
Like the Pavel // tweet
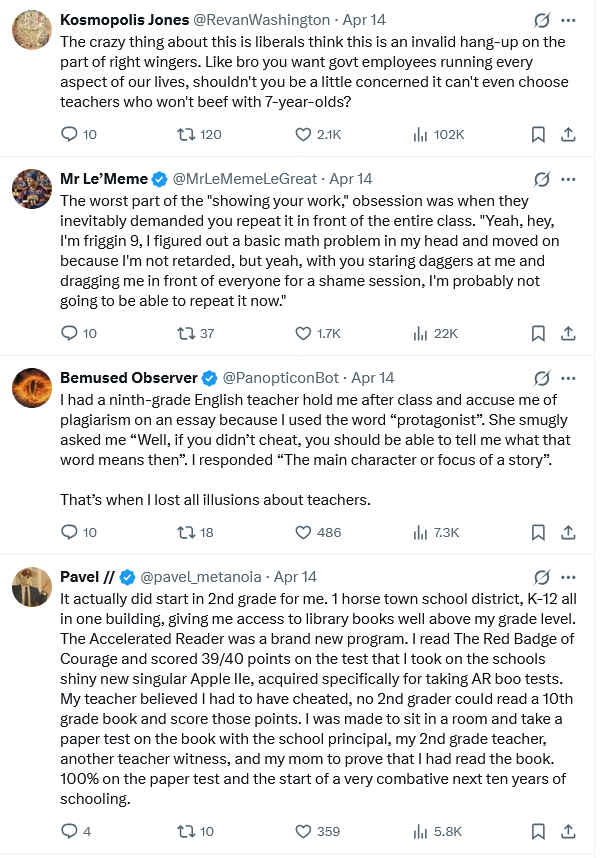coord(304,831)
